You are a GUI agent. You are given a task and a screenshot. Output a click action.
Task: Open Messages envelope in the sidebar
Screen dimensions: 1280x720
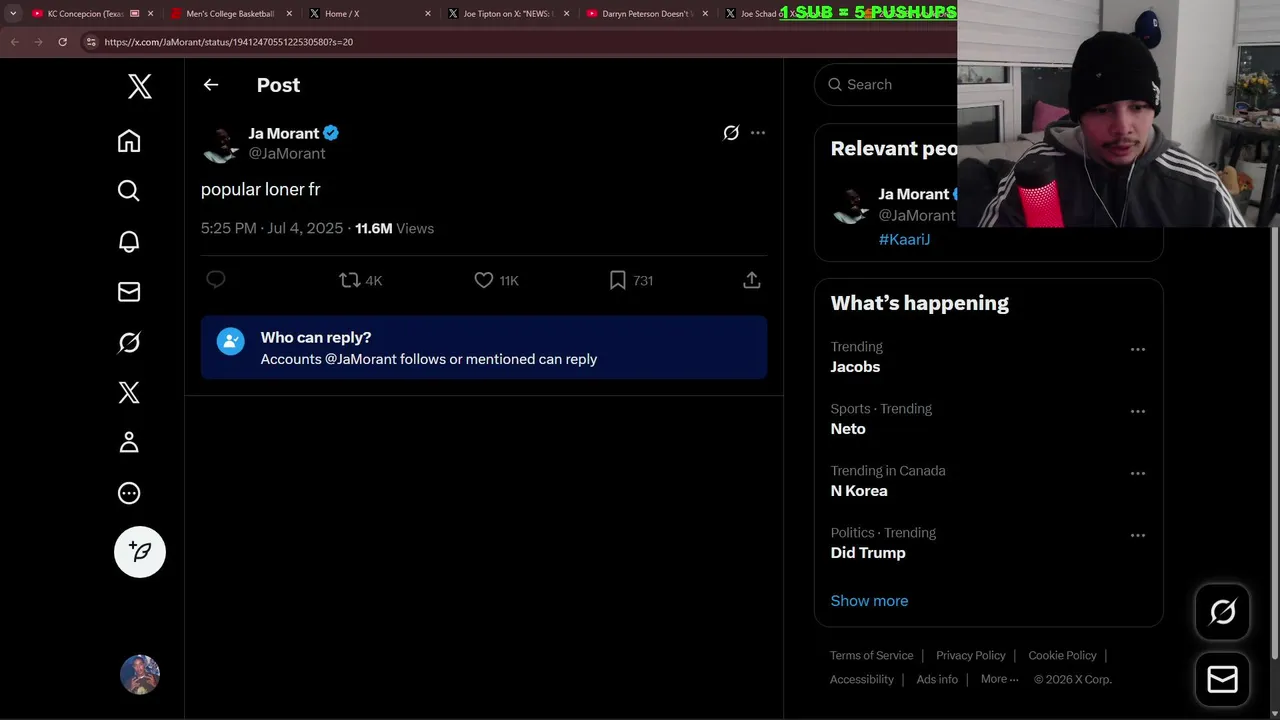(129, 292)
